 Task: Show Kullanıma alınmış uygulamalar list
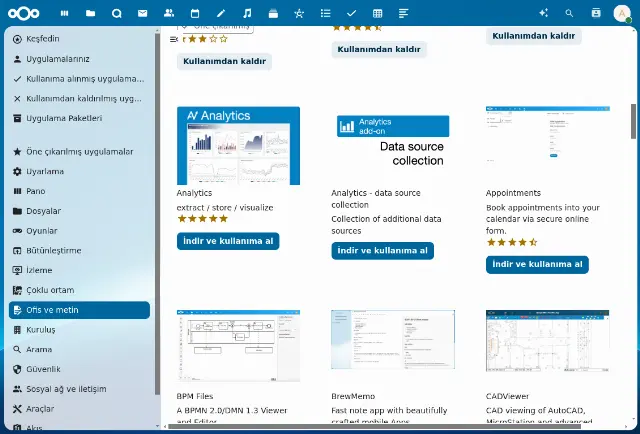click(79, 79)
